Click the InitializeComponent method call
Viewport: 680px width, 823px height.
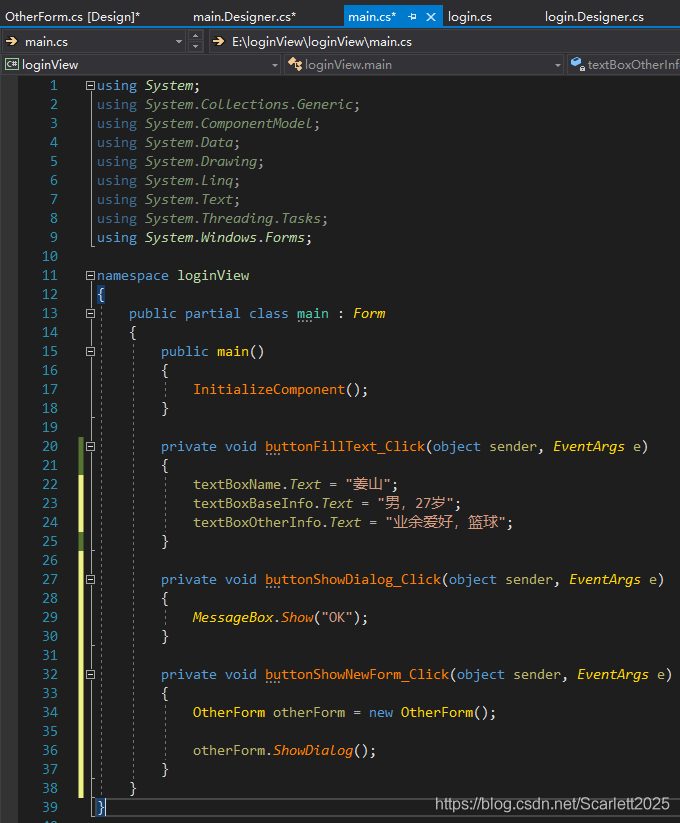click(268, 389)
